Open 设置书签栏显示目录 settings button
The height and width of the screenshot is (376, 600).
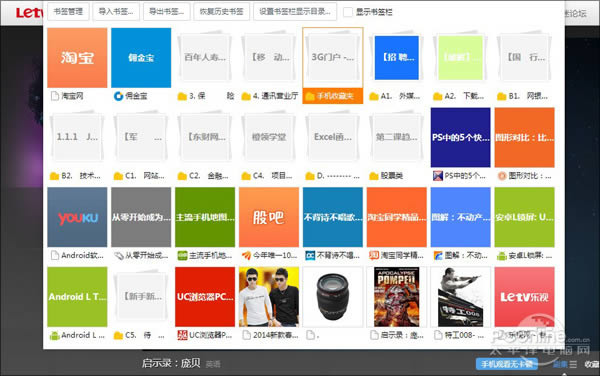tap(295, 11)
